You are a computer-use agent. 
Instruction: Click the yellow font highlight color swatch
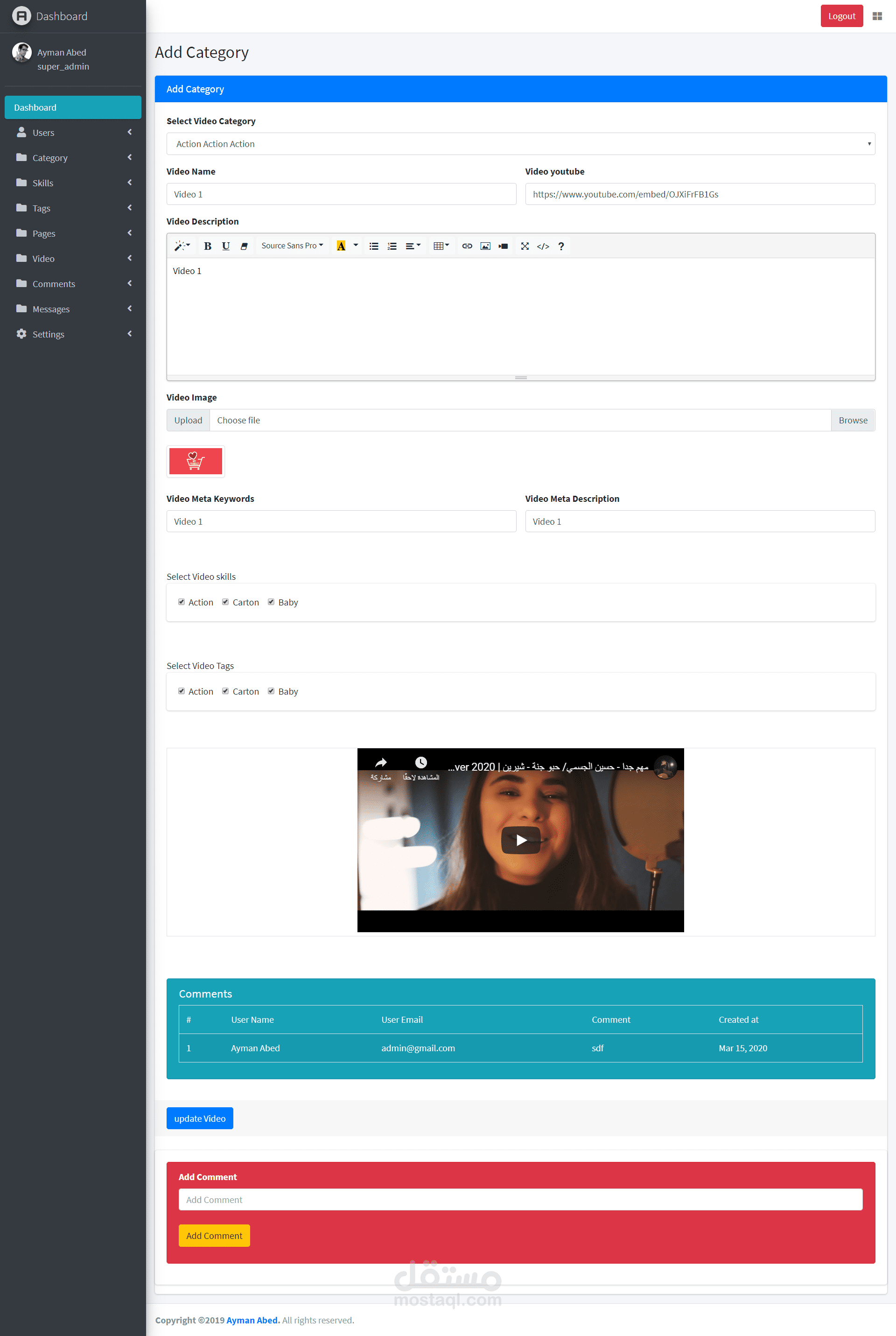341,246
